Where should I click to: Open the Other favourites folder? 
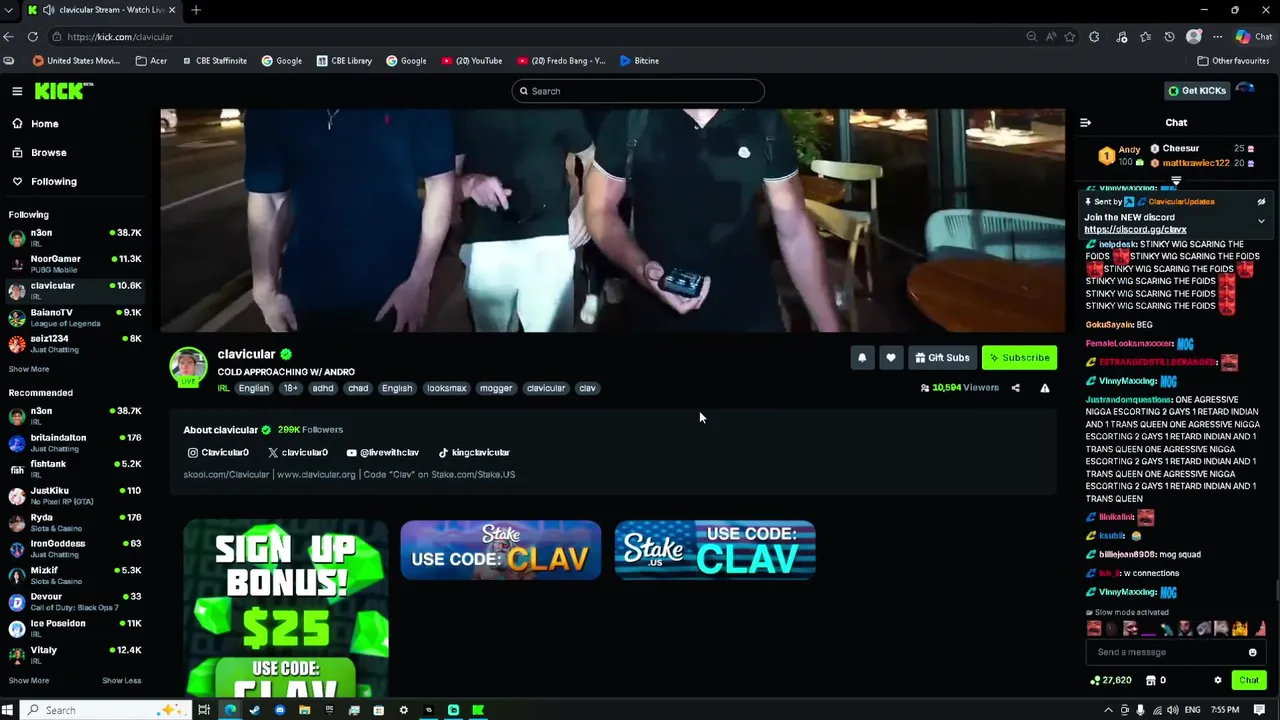point(1233,61)
